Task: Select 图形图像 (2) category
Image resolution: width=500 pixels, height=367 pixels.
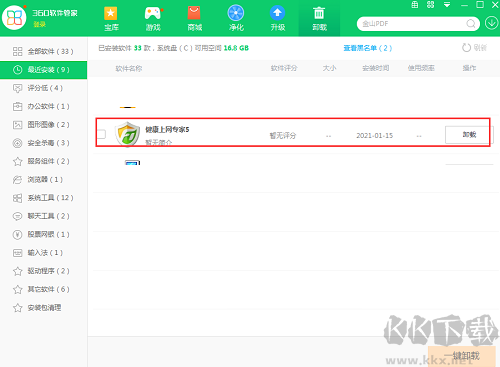Action: [x=43, y=125]
